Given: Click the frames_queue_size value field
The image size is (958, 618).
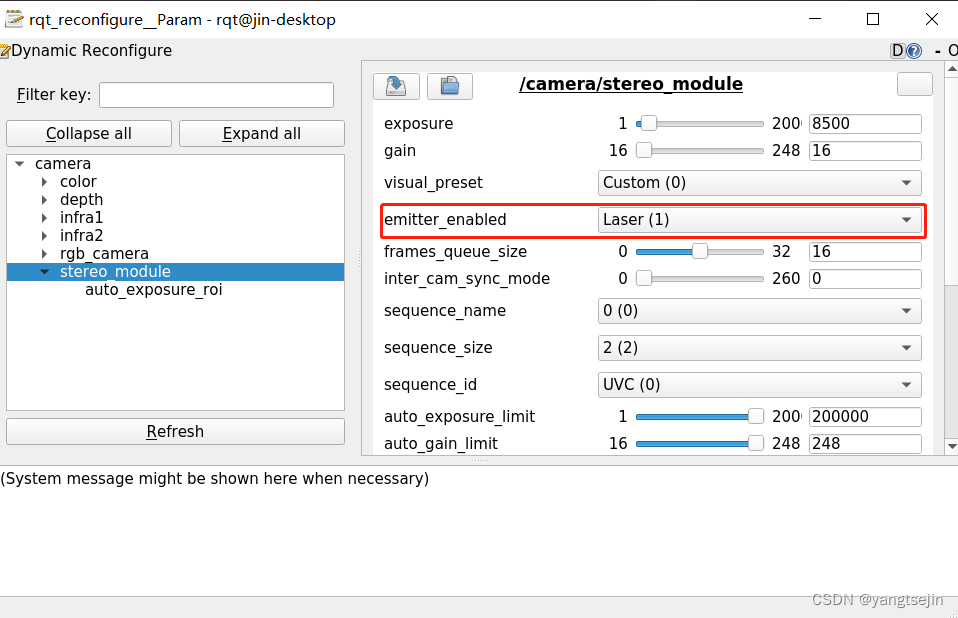Looking at the screenshot, I should click(x=865, y=252).
